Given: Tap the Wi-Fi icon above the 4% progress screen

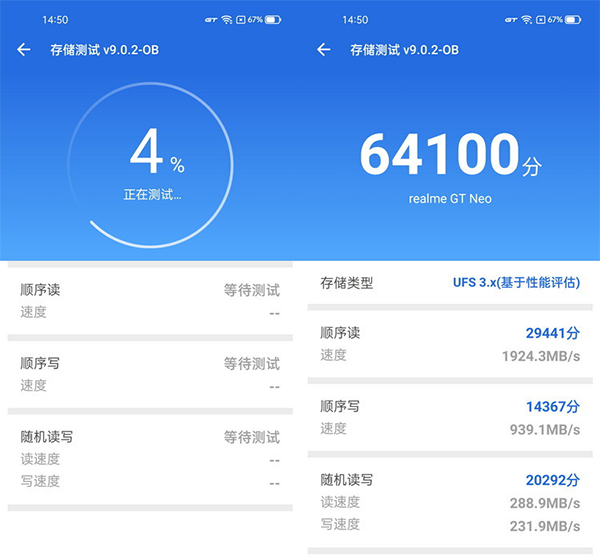Looking at the screenshot, I should 227,20.
